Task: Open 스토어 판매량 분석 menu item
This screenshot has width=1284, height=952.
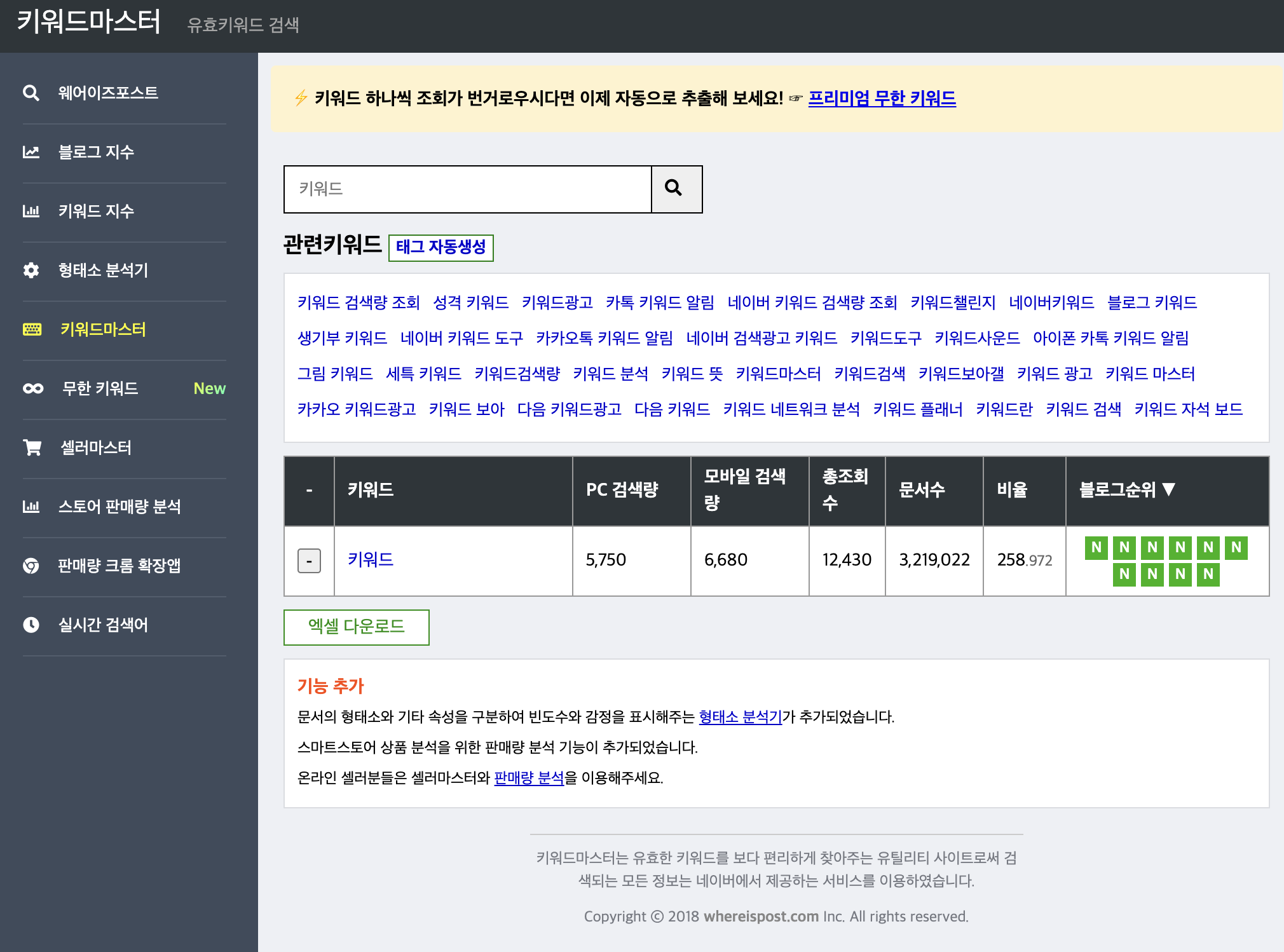Action: [120, 507]
